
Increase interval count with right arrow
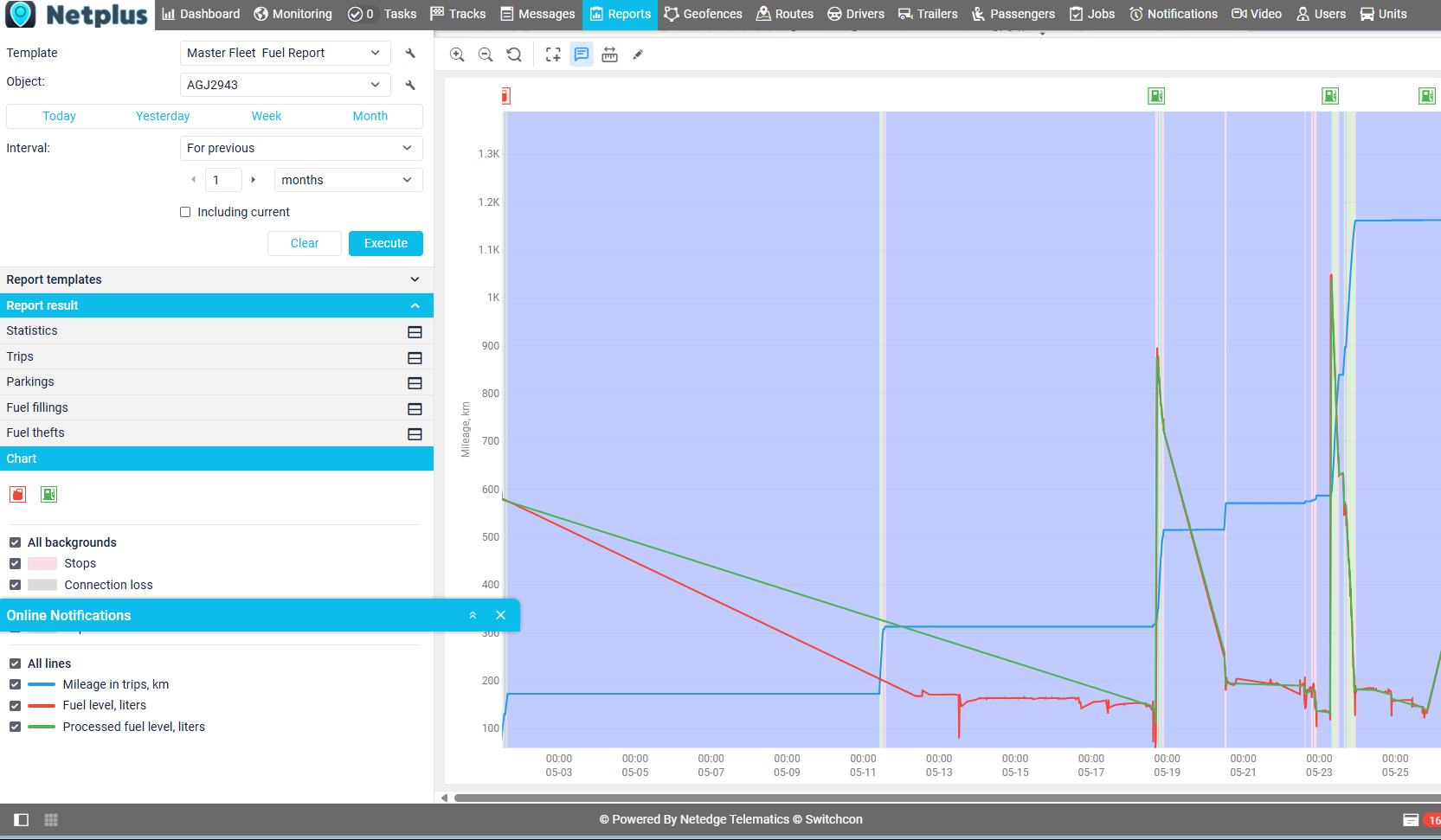tap(253, 180)
